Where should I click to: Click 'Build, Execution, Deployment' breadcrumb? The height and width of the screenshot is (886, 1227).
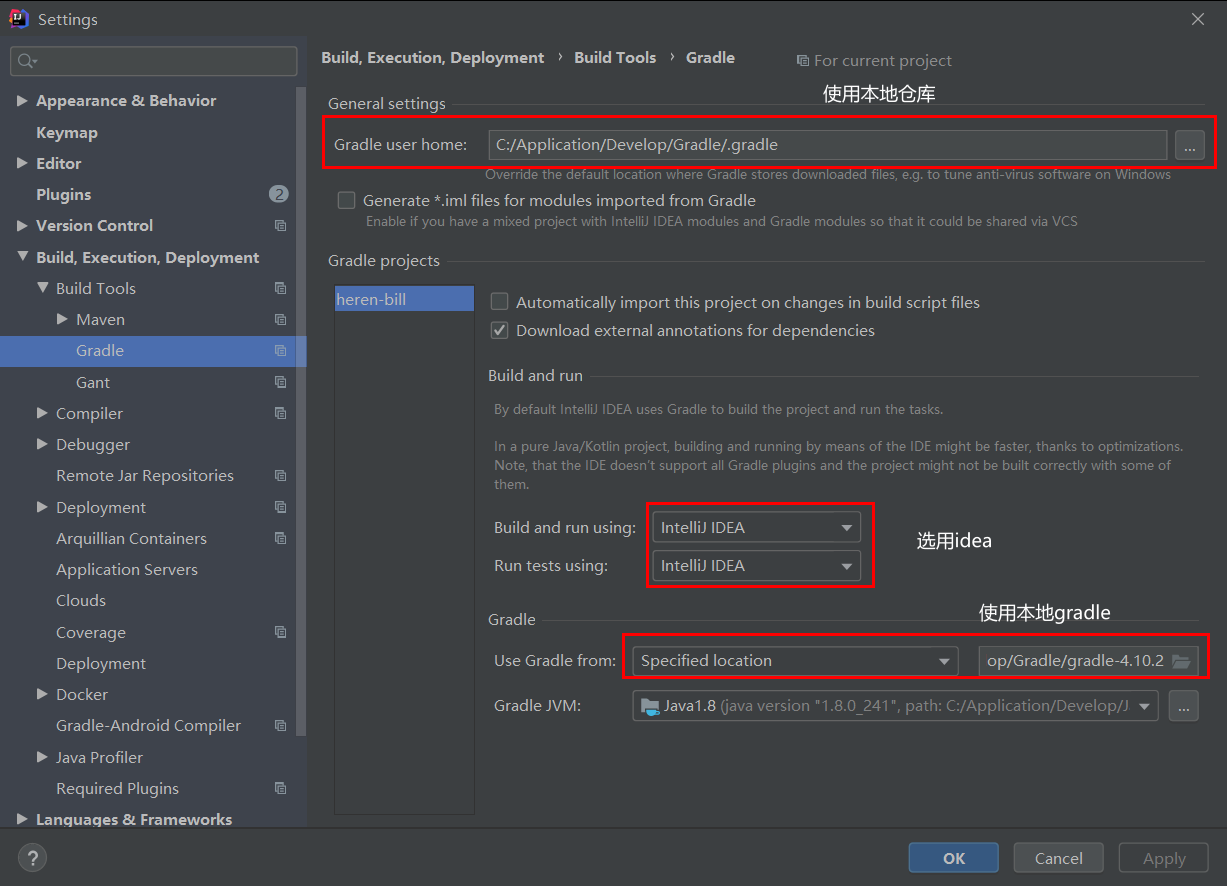click(433, 58)
